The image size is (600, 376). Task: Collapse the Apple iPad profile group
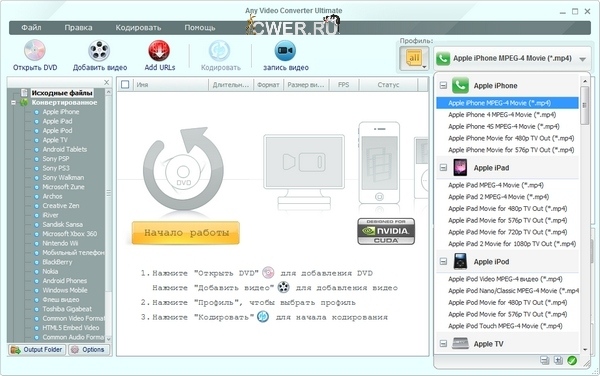pos(443,168)
